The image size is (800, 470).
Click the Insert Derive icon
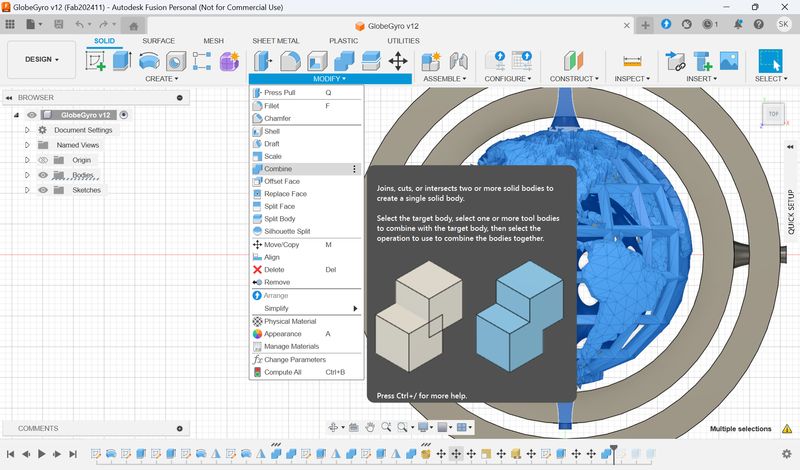tap(676, 61)
